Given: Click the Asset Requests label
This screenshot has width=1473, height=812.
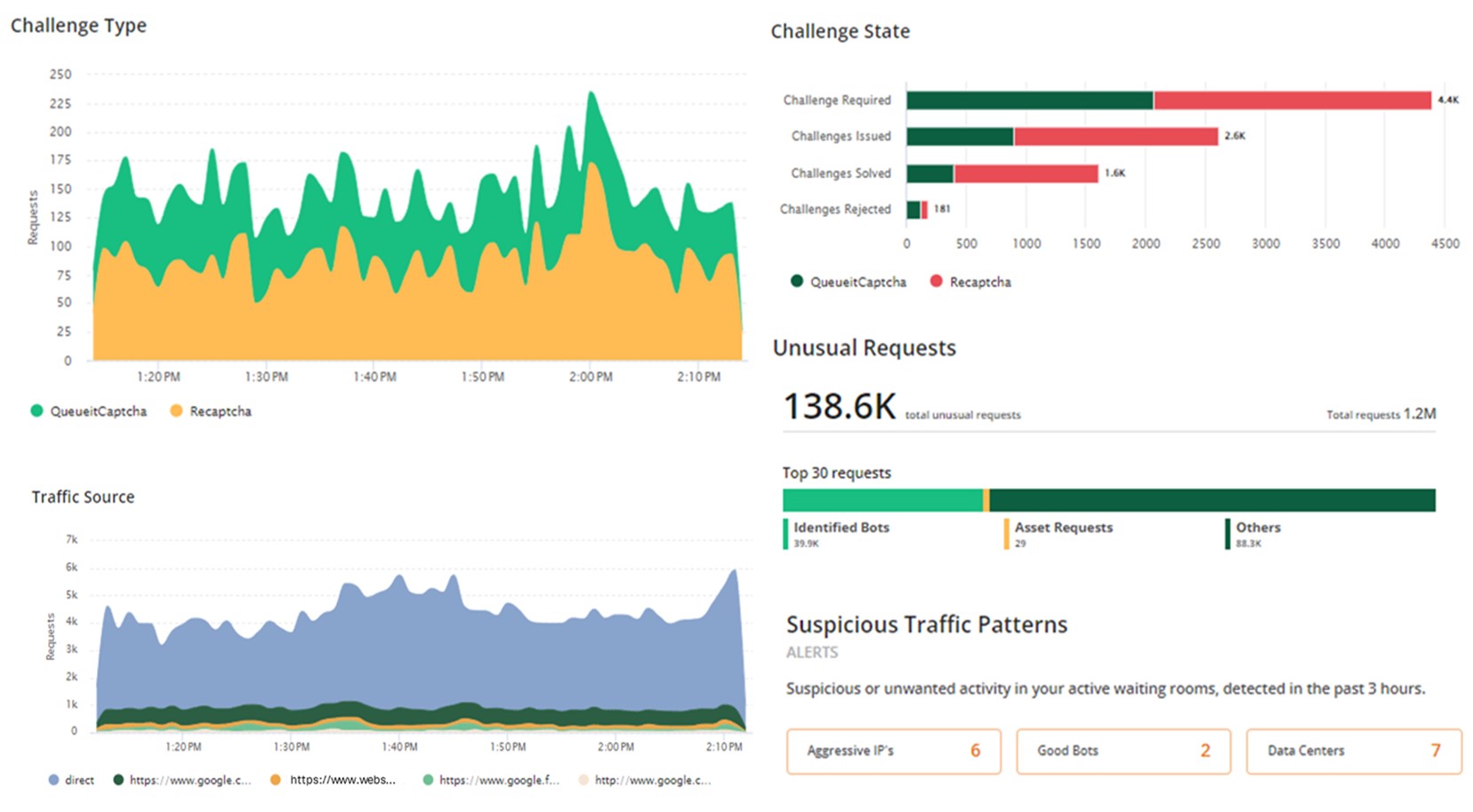Looking at the screenshot, I should (x=1063, y=527).
